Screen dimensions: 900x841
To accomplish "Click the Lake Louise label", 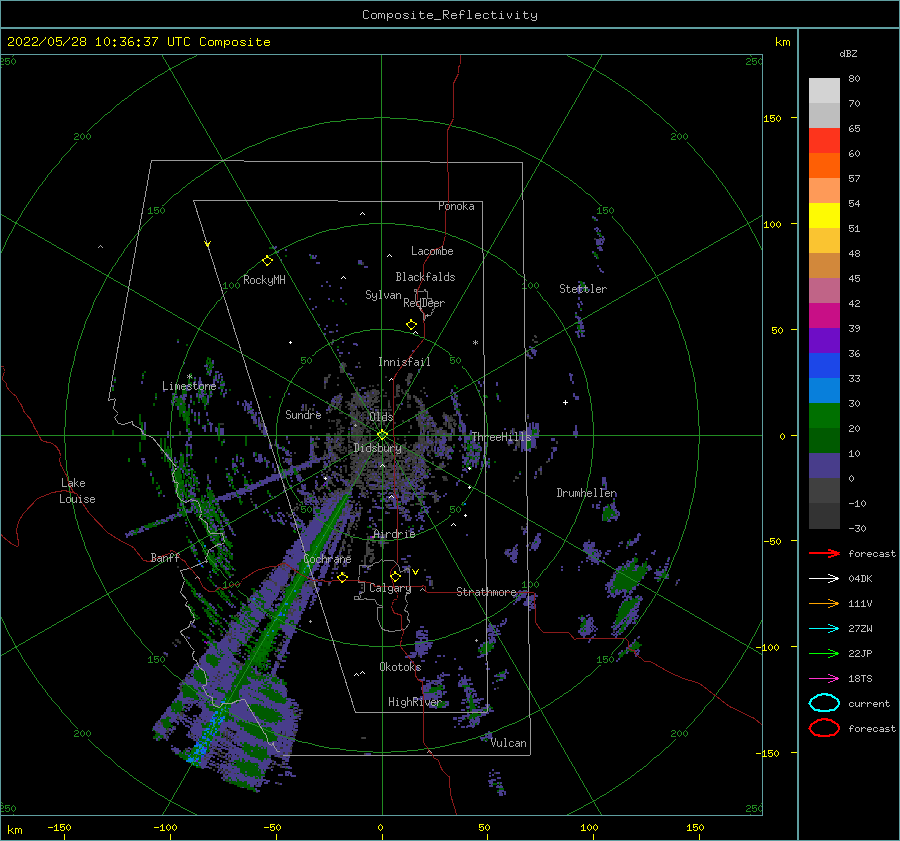I will tap(77, 491).
